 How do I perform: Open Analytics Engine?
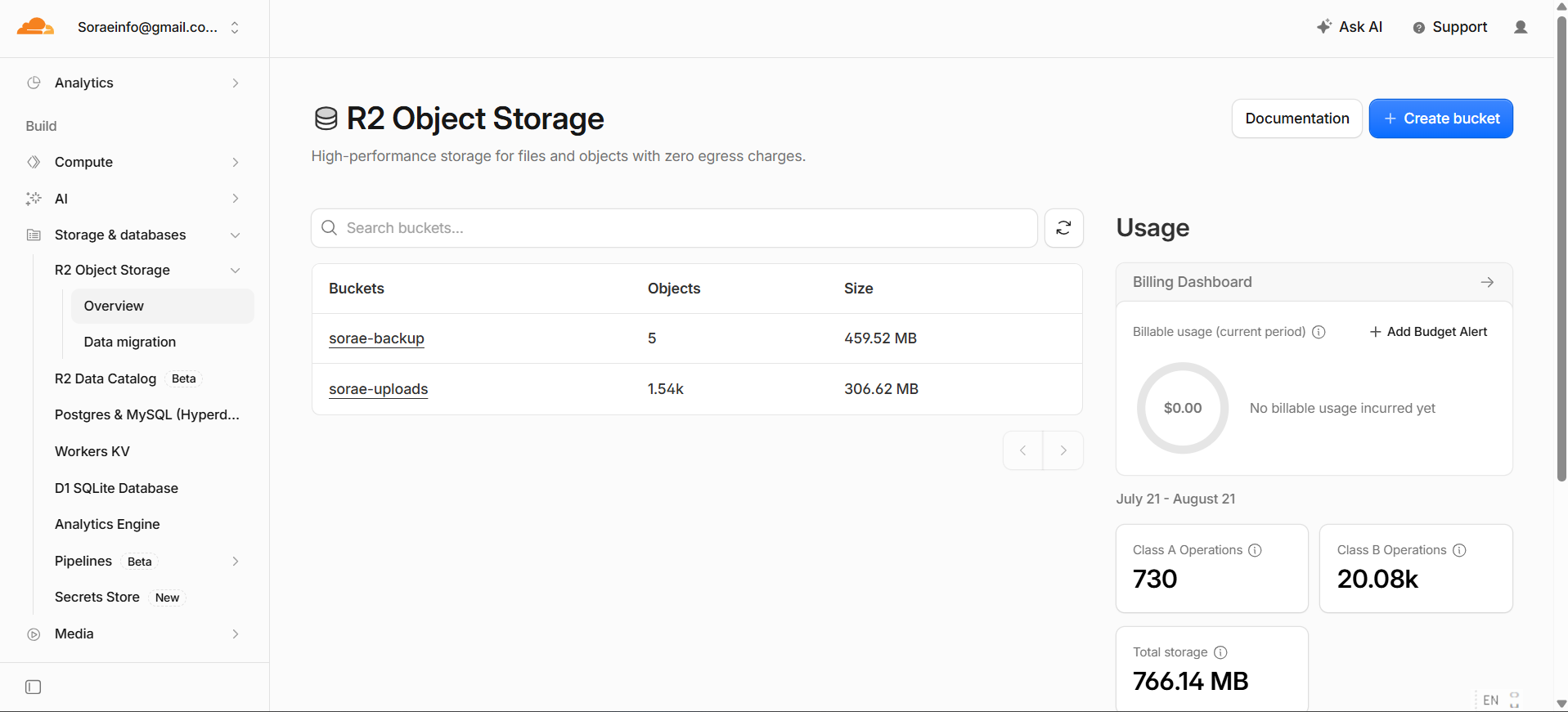pos(107,524)
